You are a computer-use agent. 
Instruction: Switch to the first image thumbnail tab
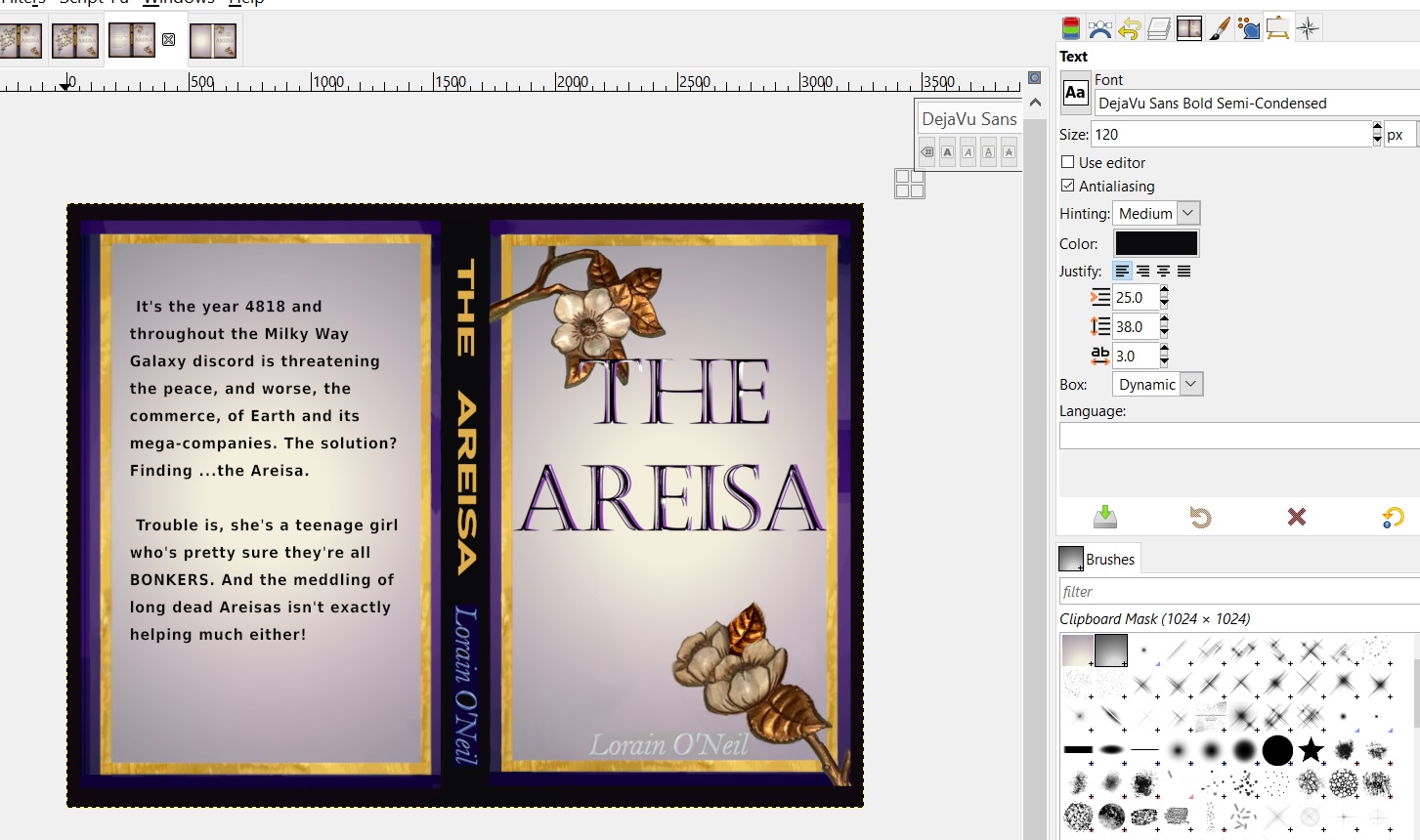[x=21, y=40]
